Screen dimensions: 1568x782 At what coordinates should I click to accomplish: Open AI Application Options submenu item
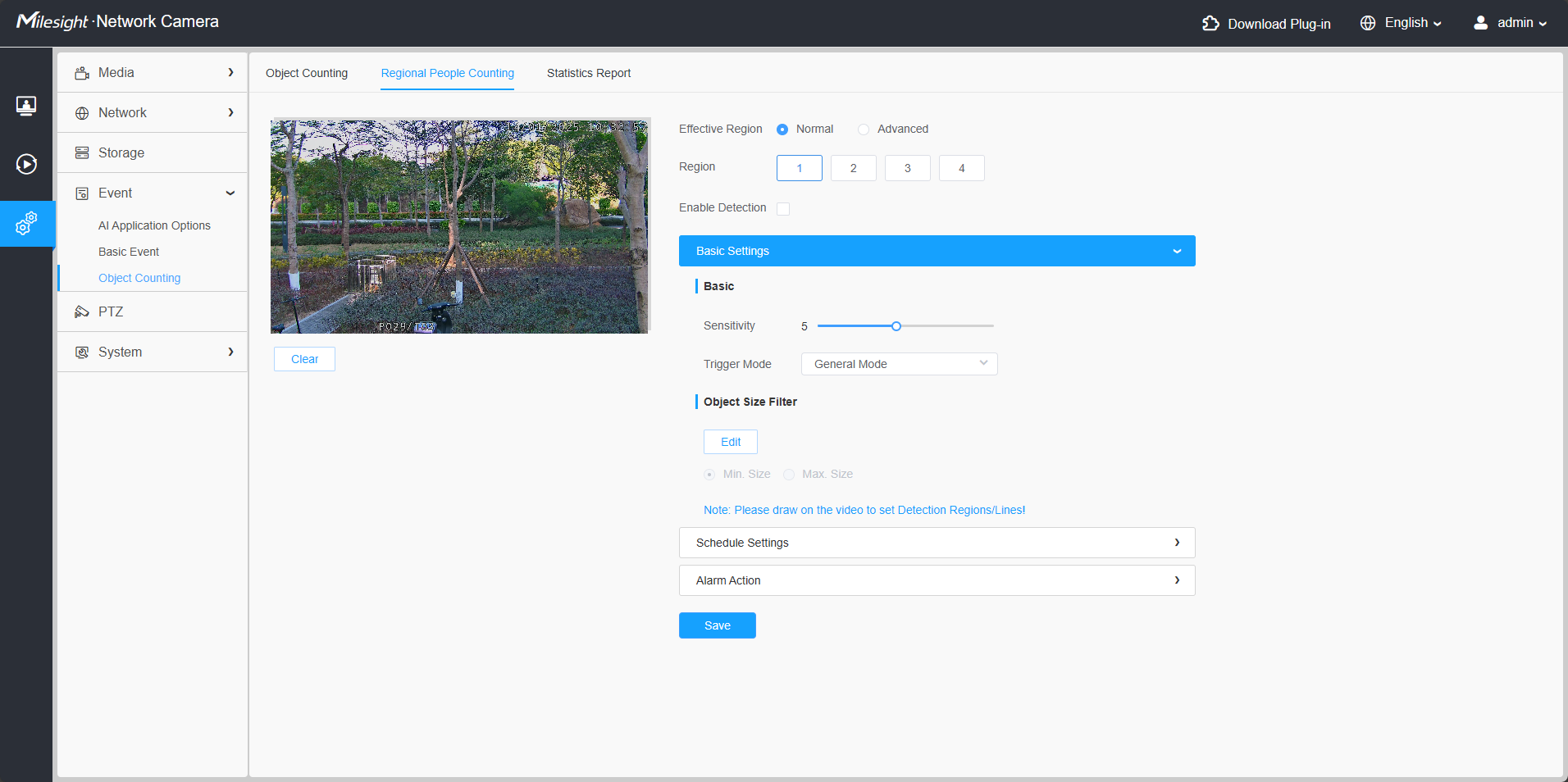tap(154, 225)
